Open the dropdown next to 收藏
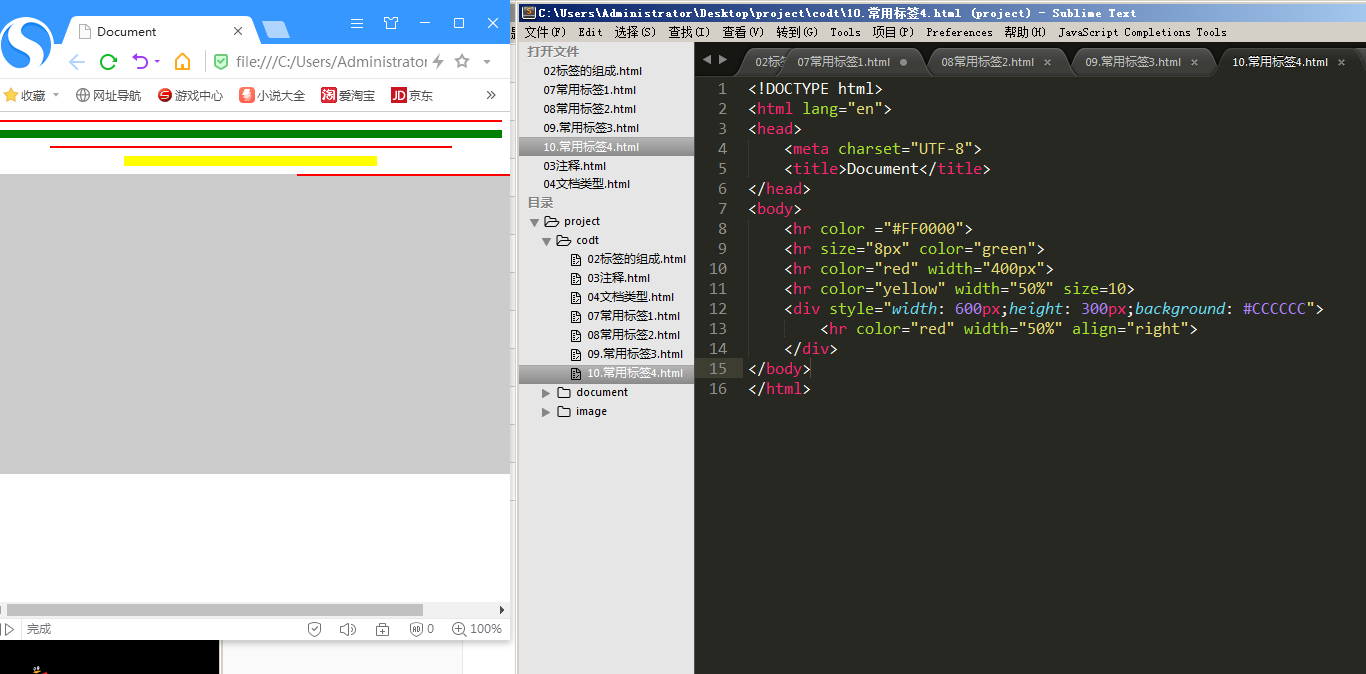This screenshot has height=674, width=1366. [56, 96]
